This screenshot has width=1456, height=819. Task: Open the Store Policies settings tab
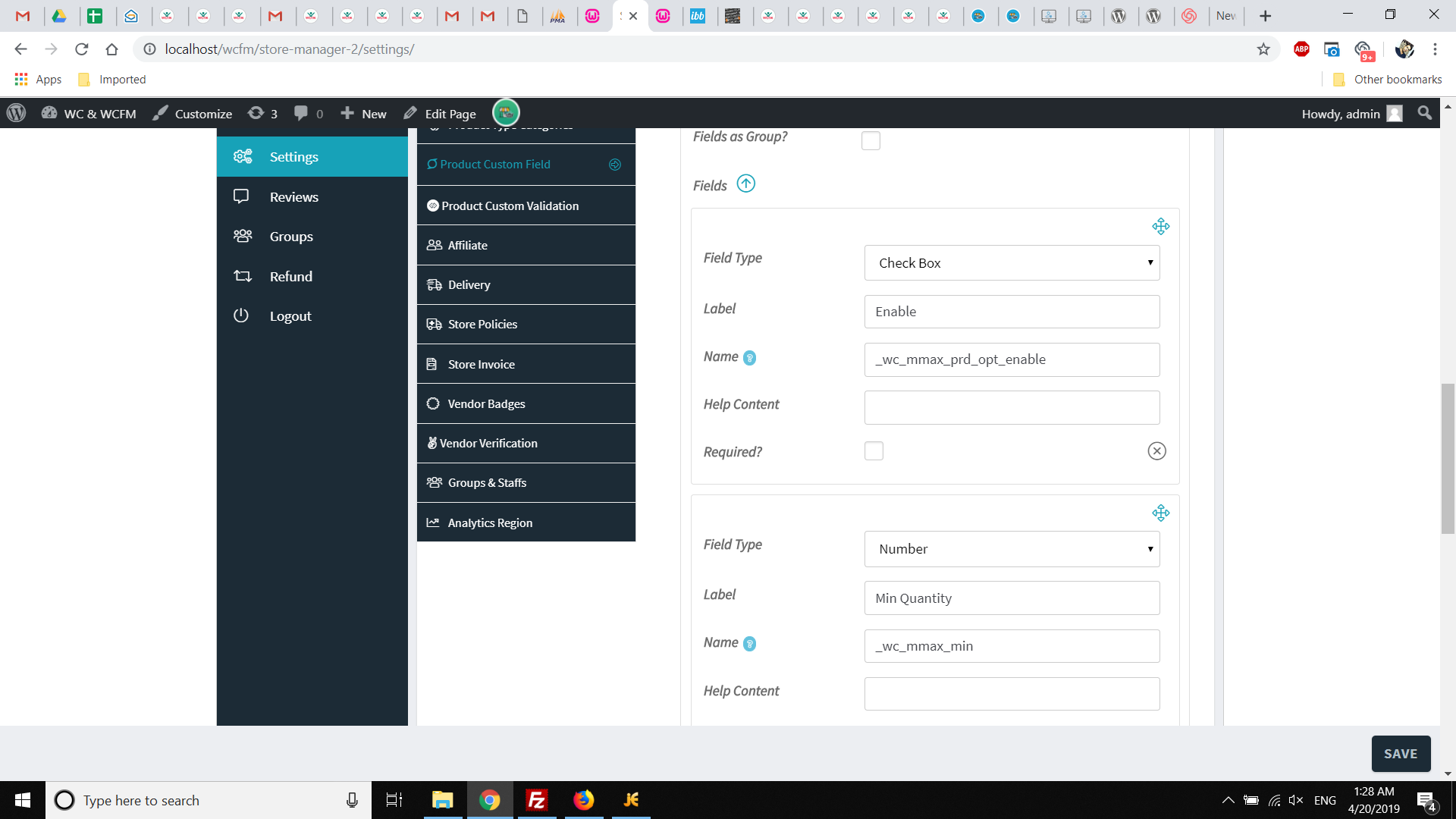[x=526, y=325]
